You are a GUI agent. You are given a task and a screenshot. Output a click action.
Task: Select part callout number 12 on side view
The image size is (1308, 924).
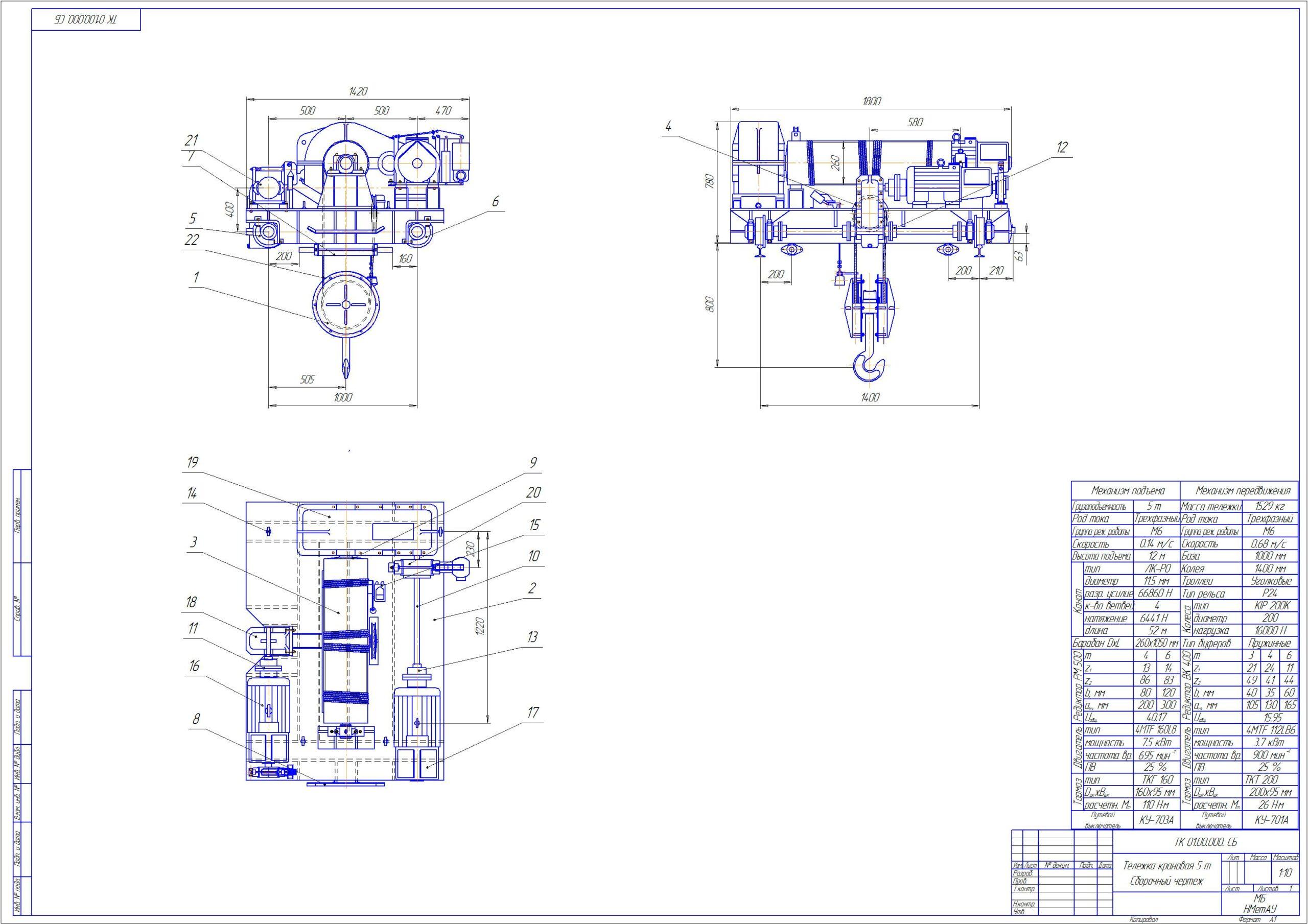[x=1061, y=148]
